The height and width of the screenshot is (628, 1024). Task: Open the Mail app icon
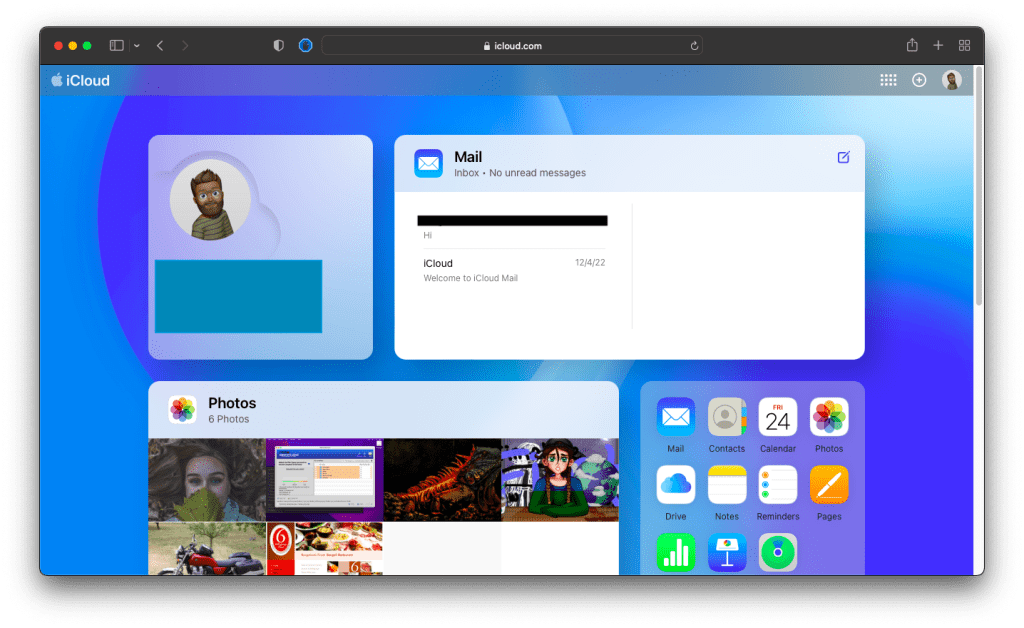coord(675,417)
